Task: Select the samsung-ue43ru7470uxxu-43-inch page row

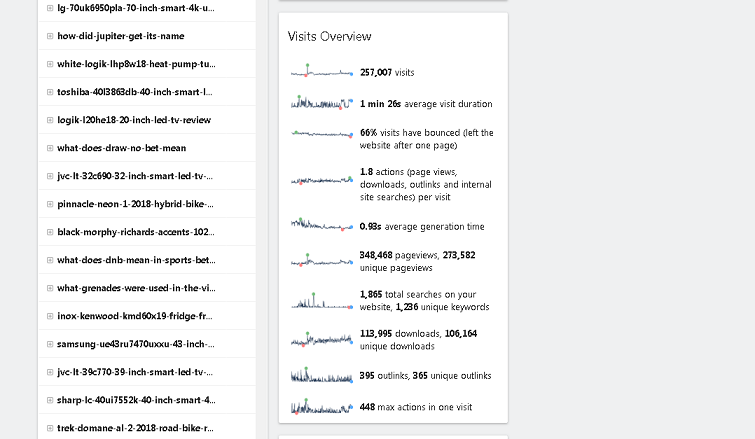Action: coord(136,344)
